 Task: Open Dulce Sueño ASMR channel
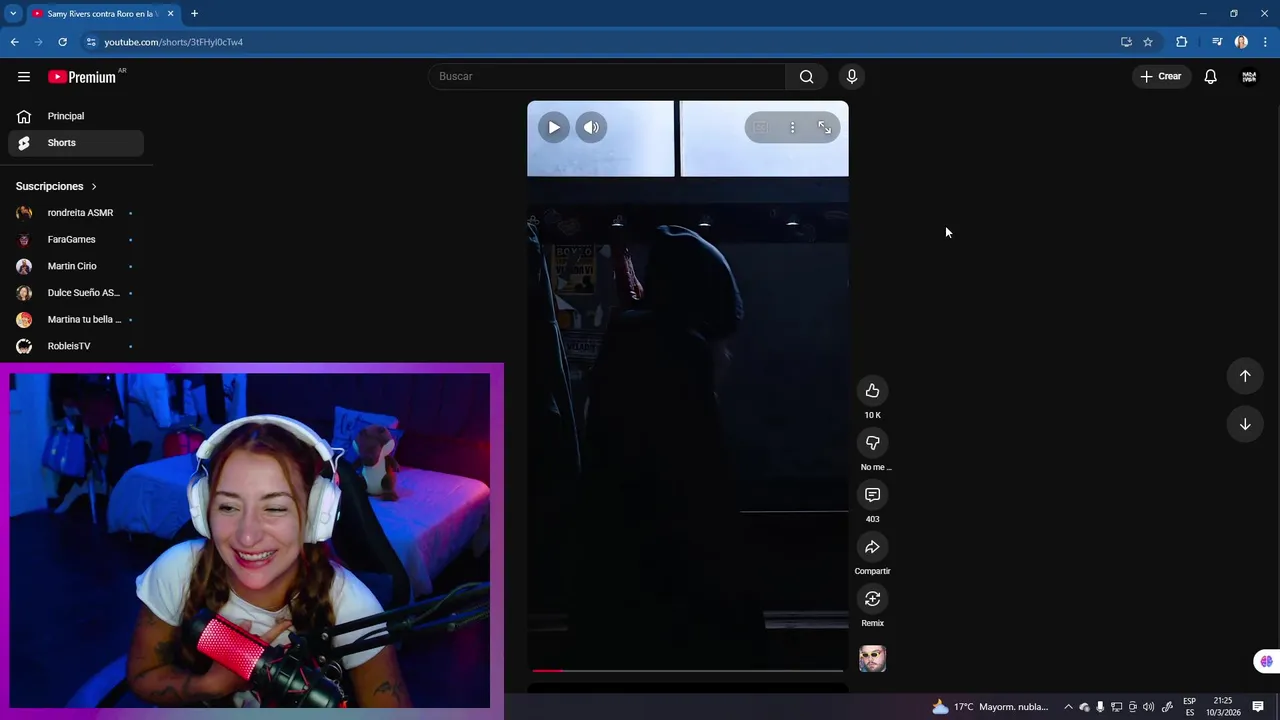click(x=76, y=293)
